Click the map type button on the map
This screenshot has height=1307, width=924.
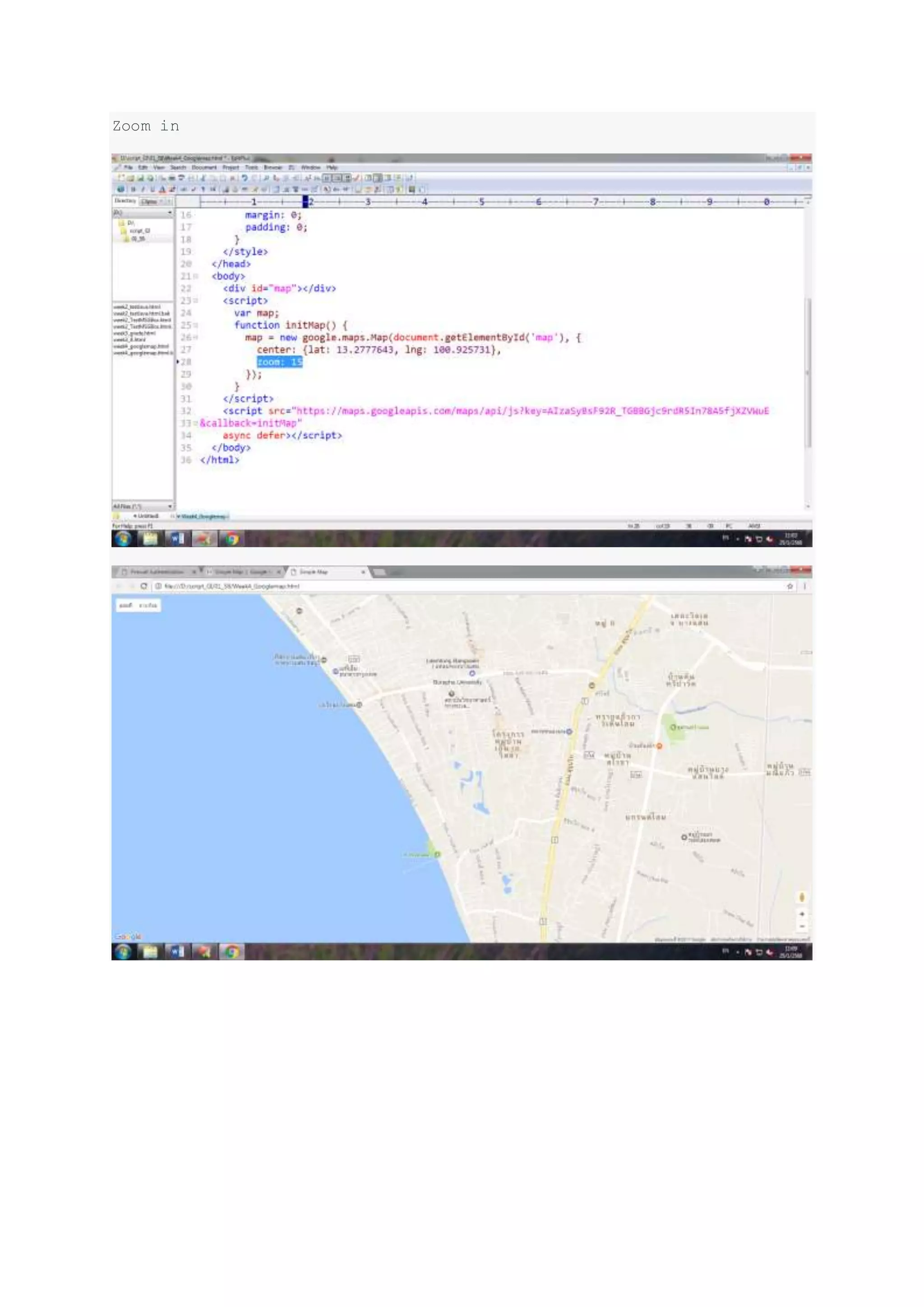(126, 605)
